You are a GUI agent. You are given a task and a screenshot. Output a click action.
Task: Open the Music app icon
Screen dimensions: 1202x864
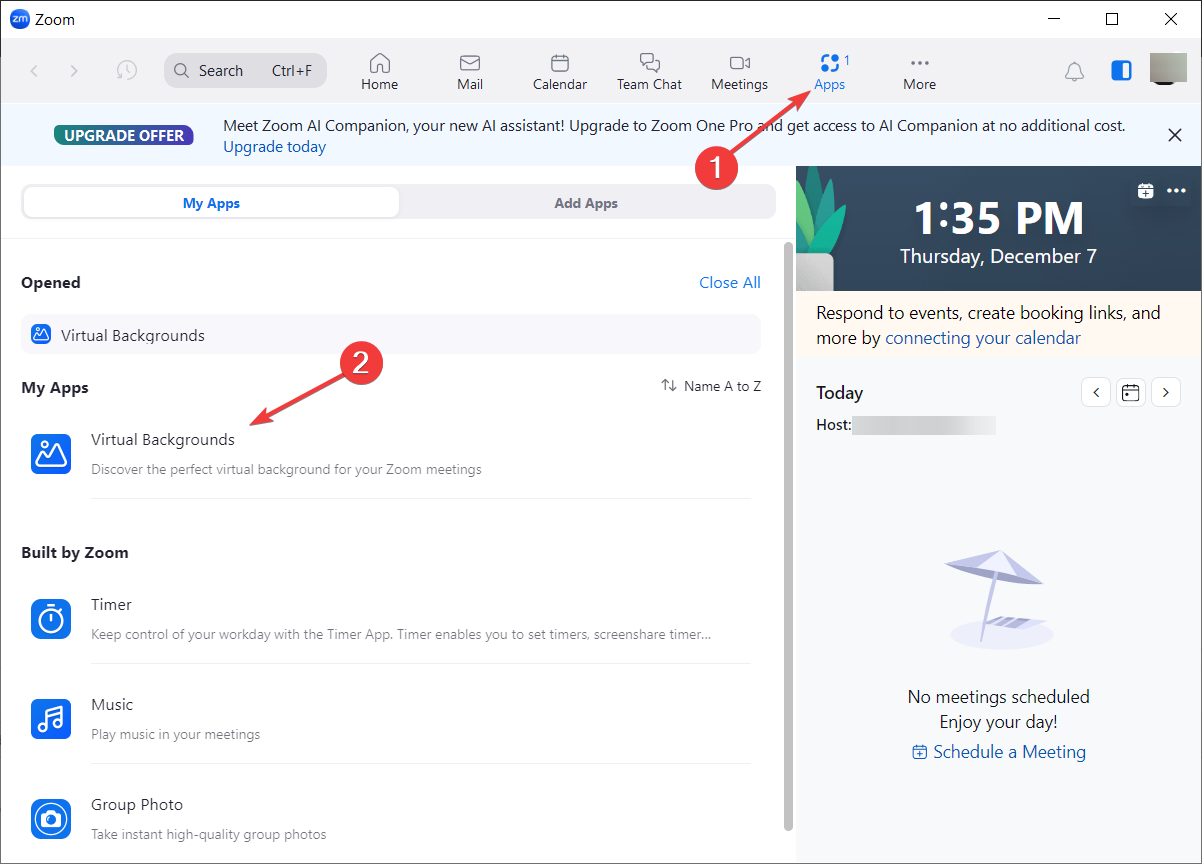[51, 719]
